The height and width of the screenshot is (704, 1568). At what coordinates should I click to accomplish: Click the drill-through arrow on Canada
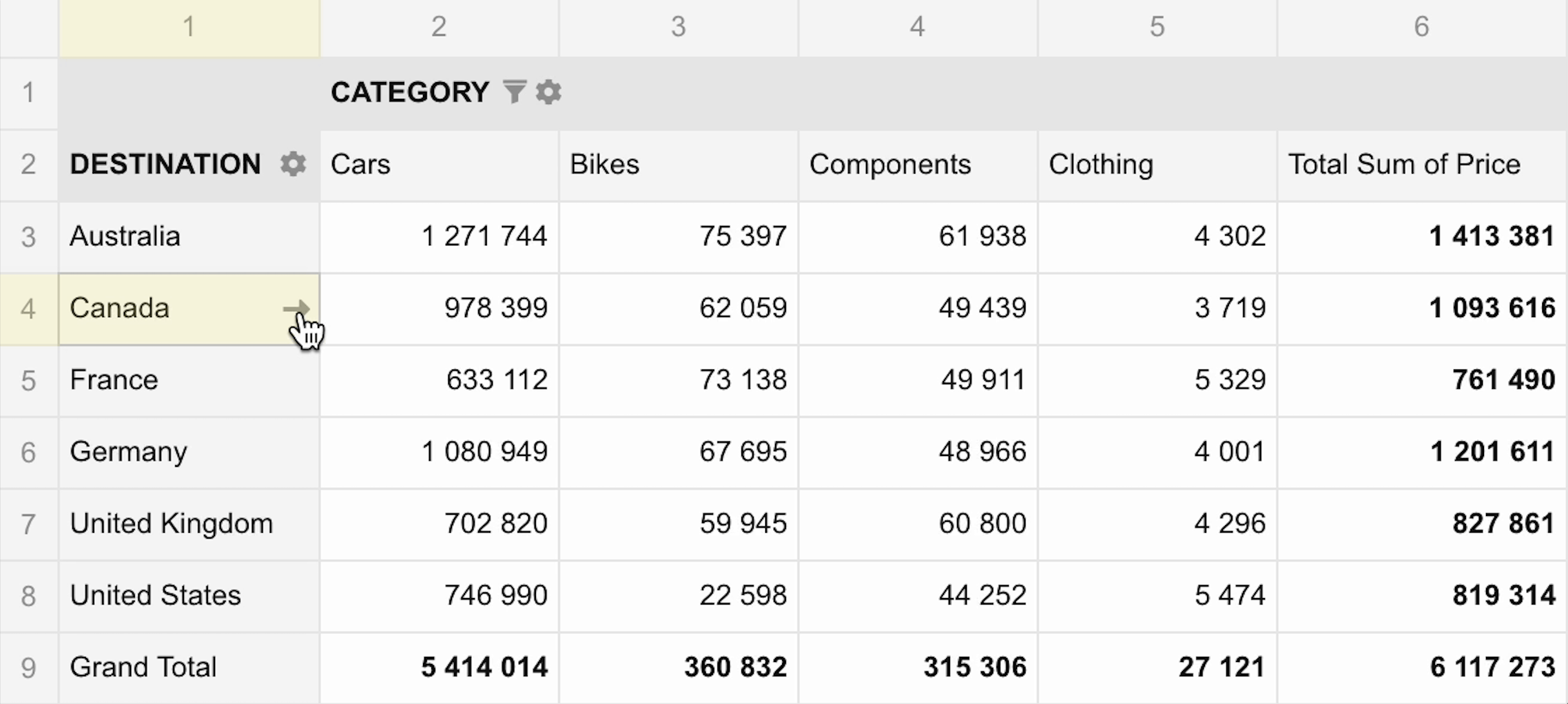point(295,309)
